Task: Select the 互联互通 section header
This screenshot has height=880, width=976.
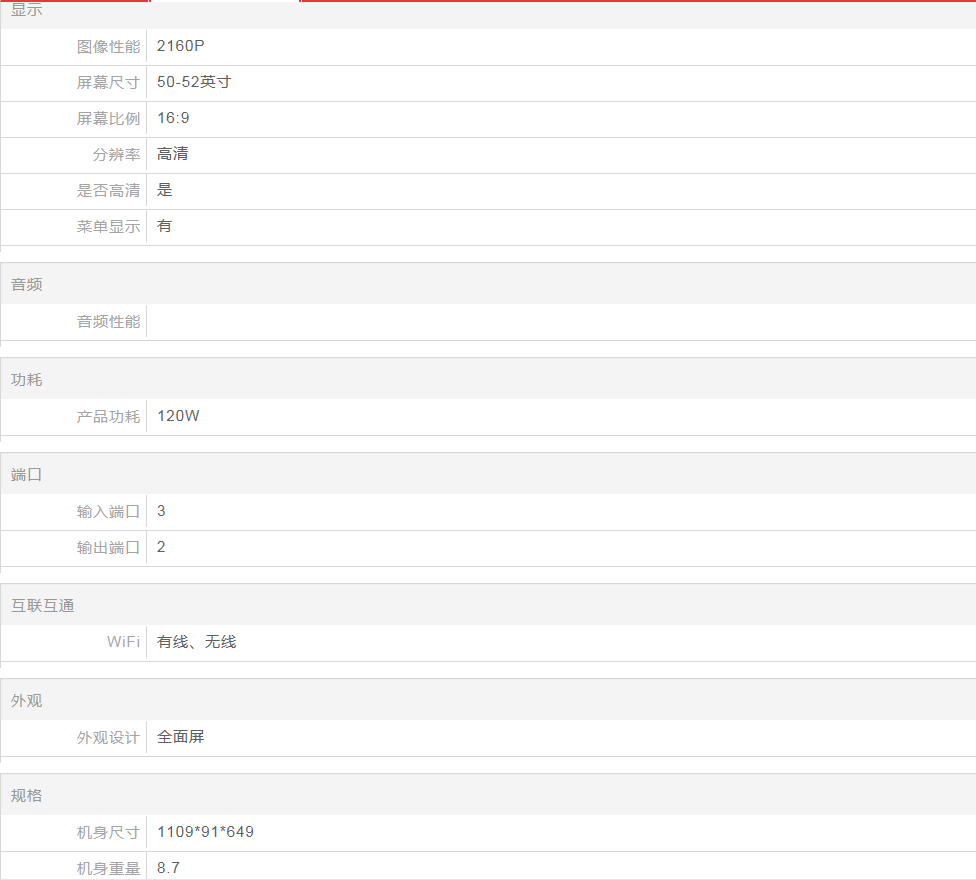Action: pyautogui.click(x=43, y=606)
